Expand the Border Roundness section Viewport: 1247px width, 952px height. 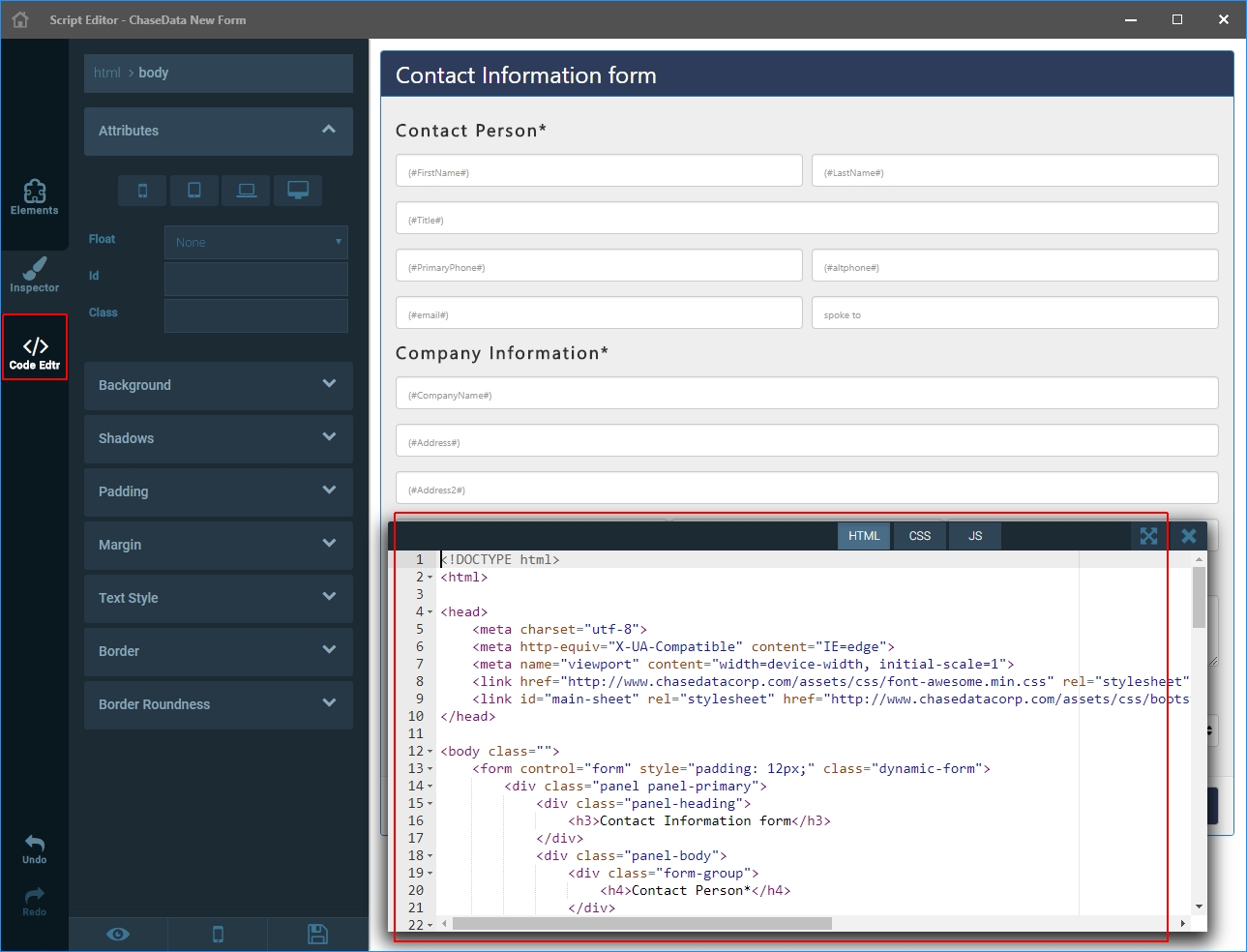219,704
